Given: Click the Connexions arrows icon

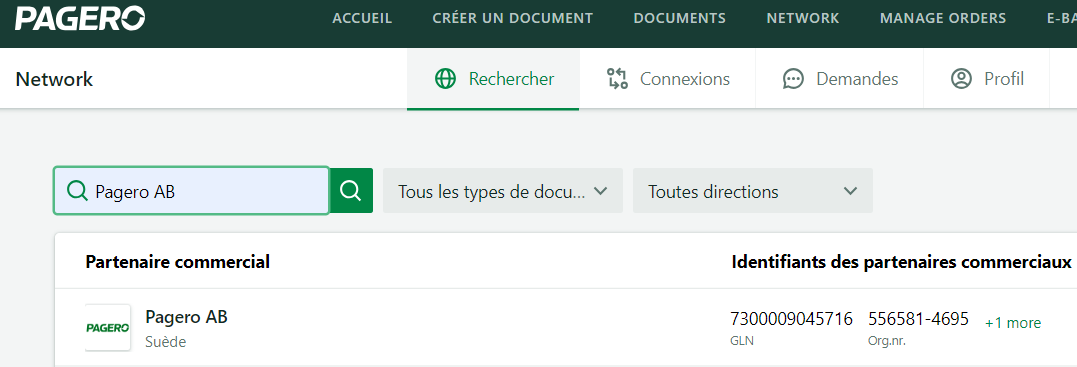Looking at the screenshot, I should 617,79.
